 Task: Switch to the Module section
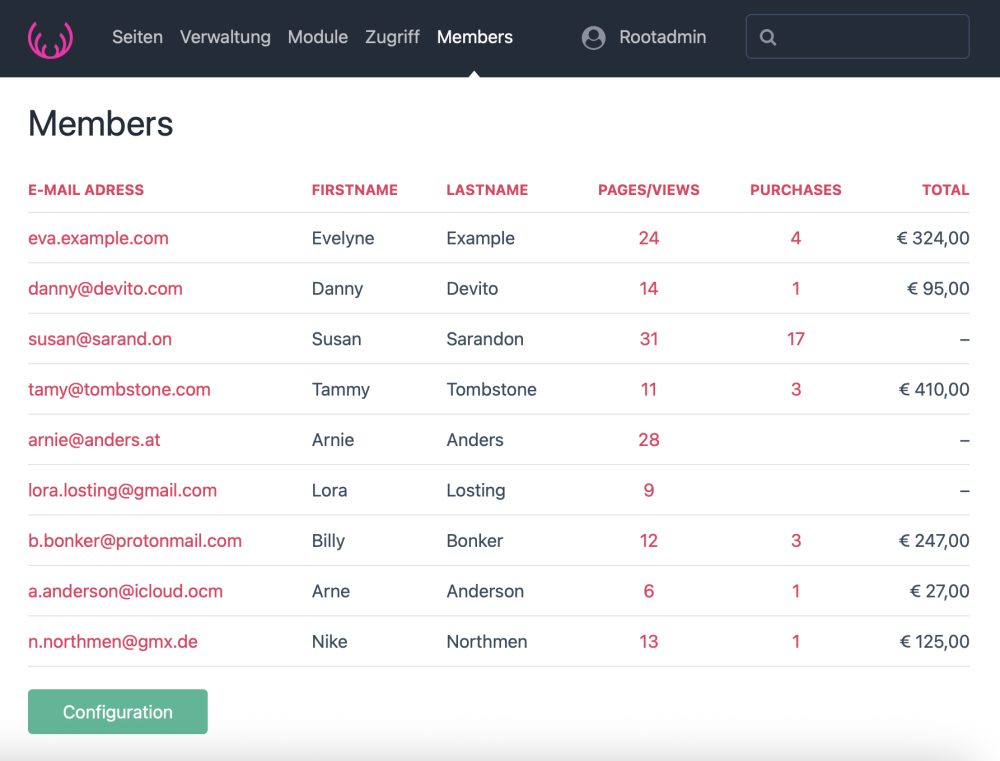click(x=318, y=37)
